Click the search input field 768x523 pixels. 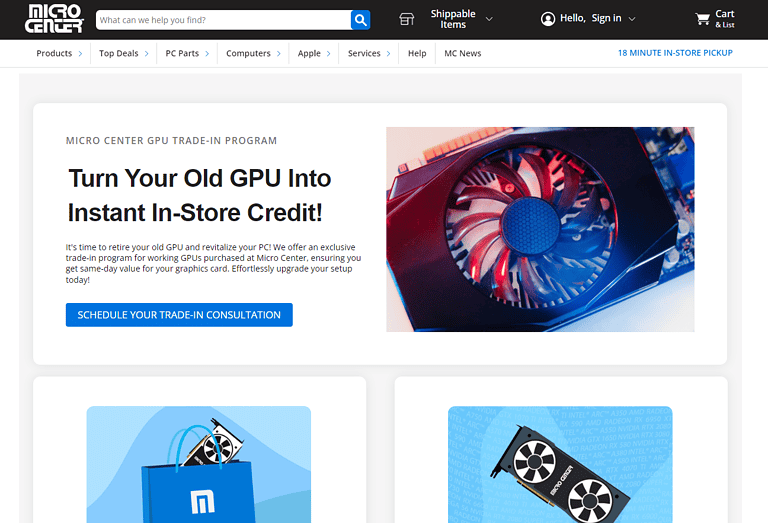click(222, 19)
